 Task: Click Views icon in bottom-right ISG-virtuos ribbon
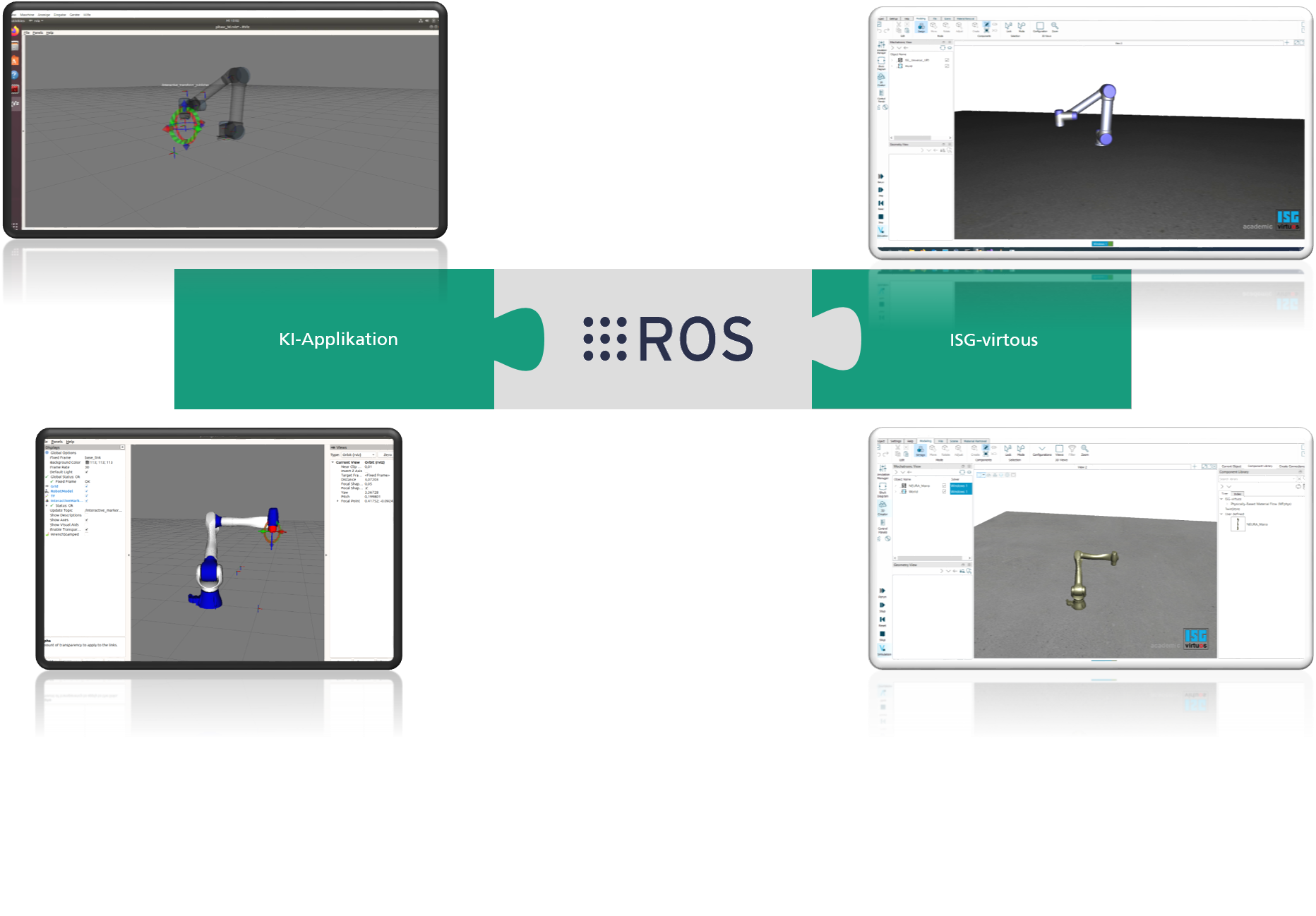coord(1060,451)
